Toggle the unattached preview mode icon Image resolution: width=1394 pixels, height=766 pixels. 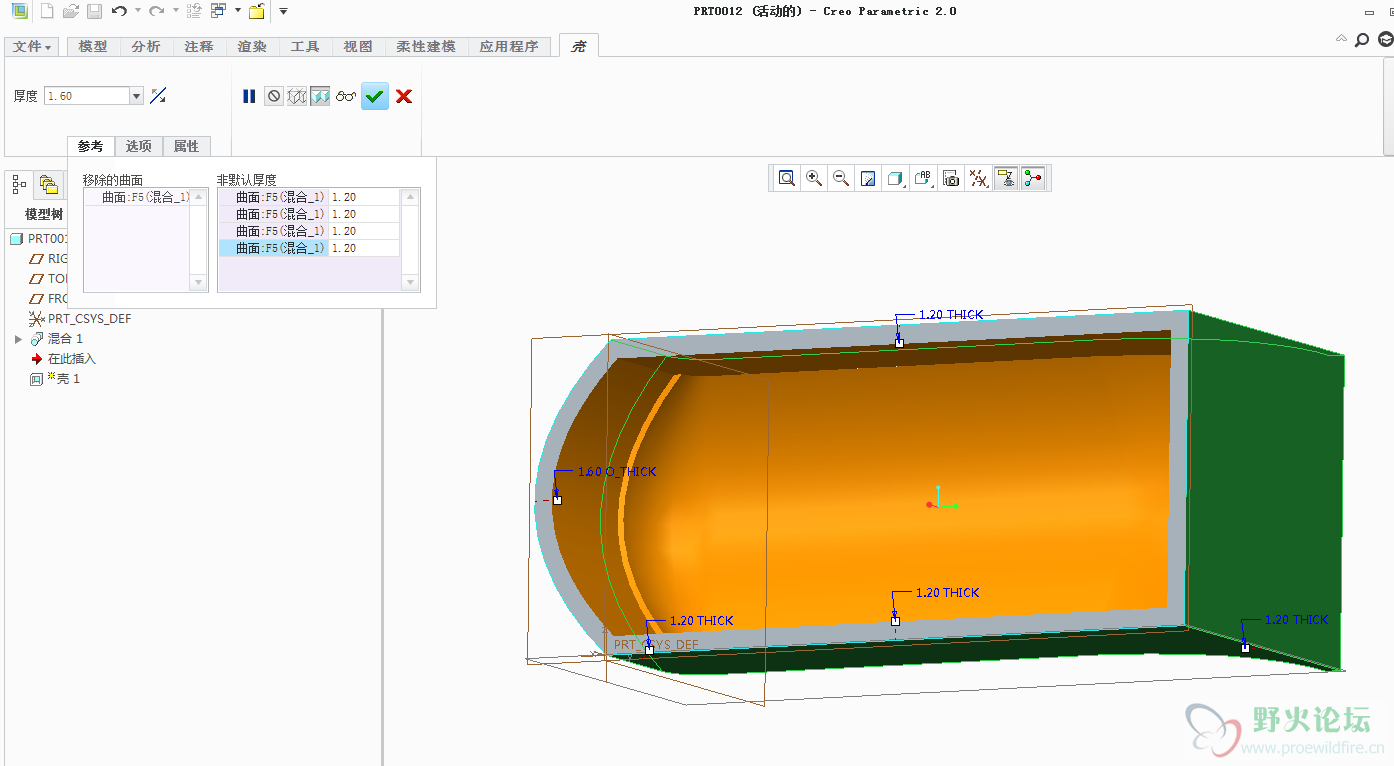(x=297, y=96)
